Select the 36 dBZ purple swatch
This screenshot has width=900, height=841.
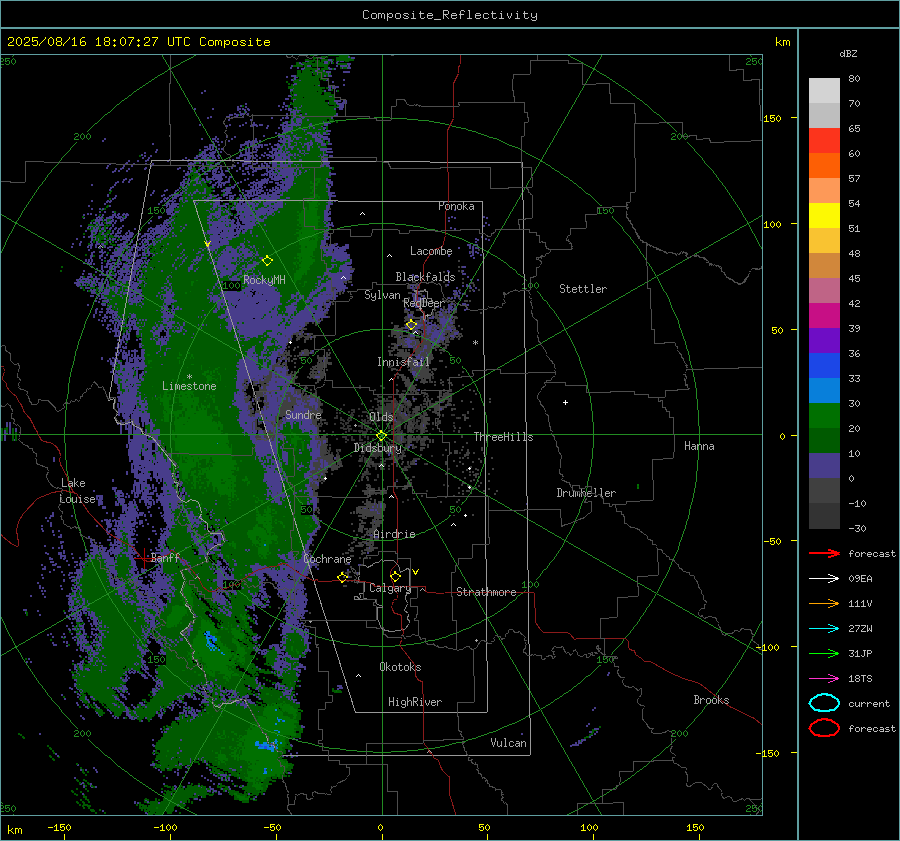pos(824,340)
